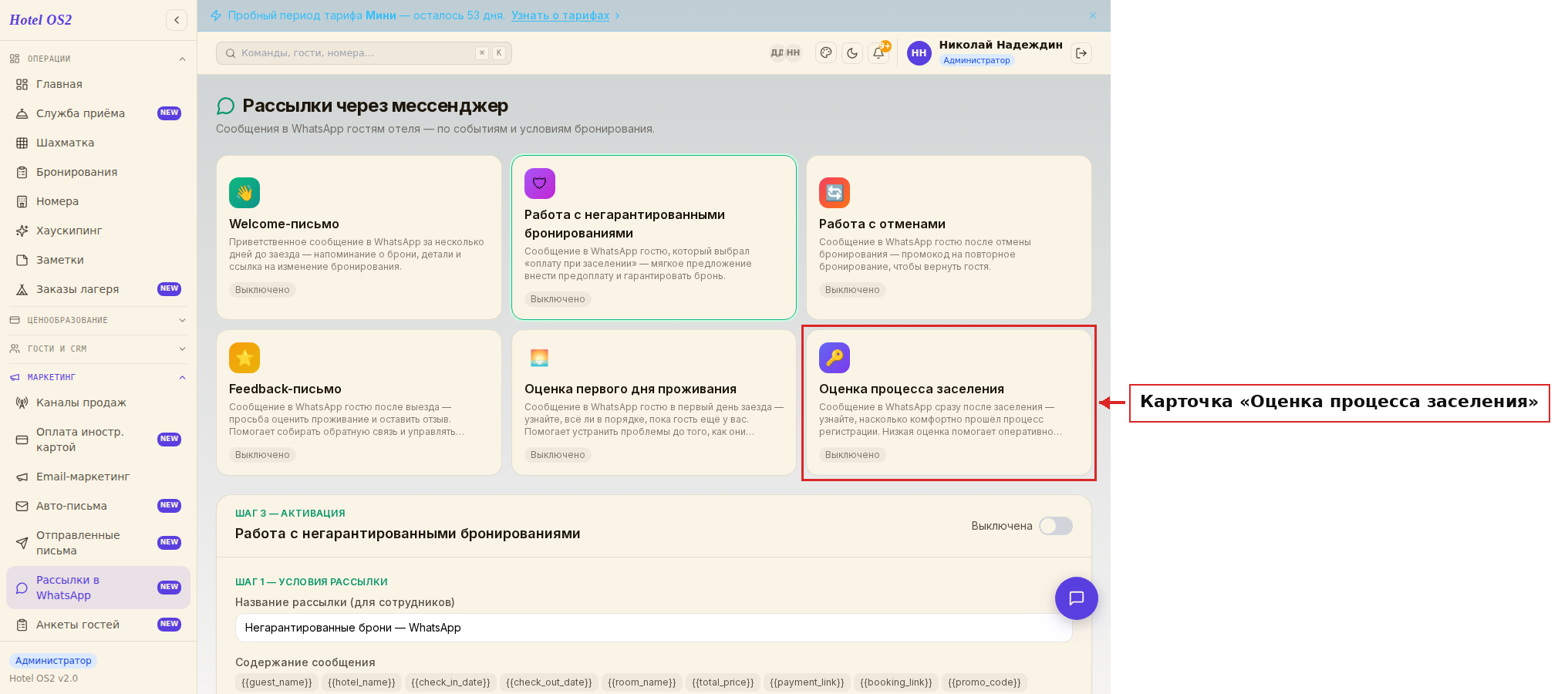The height and width of the screenshot is (694, 1568).
Task: Click the Рассылки в WhatsApp chat icon
Action: (22, 588)
